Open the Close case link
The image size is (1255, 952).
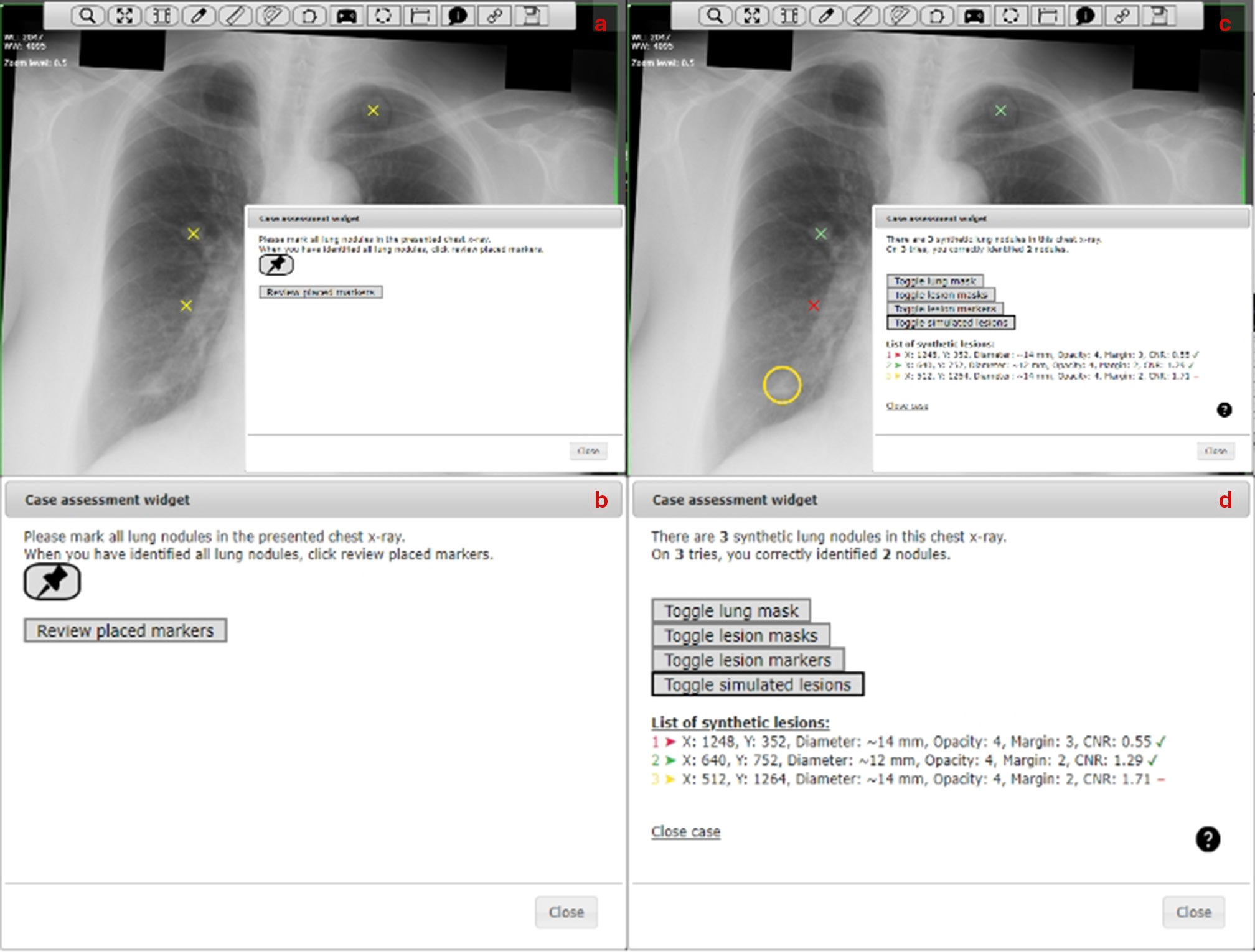pos(685,831)
